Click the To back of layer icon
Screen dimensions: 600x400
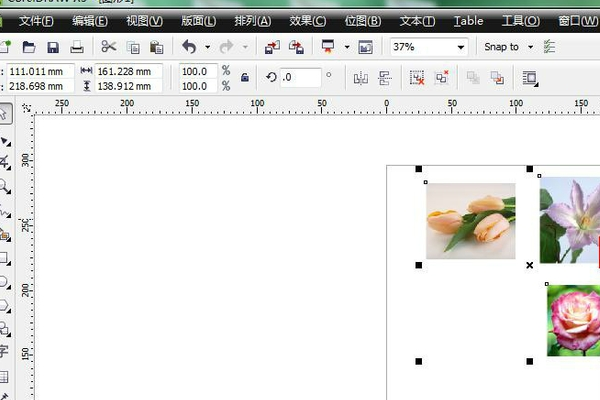(x=497, y=78)
